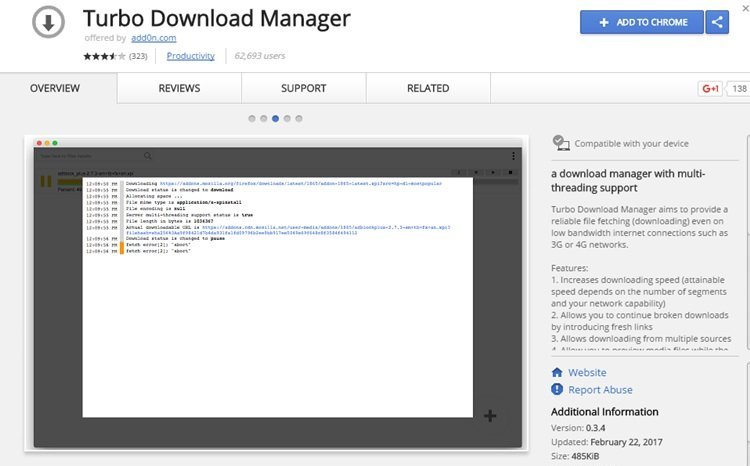Click the Turbo Download Manager extension logo icon

click(x=48, y=22)
